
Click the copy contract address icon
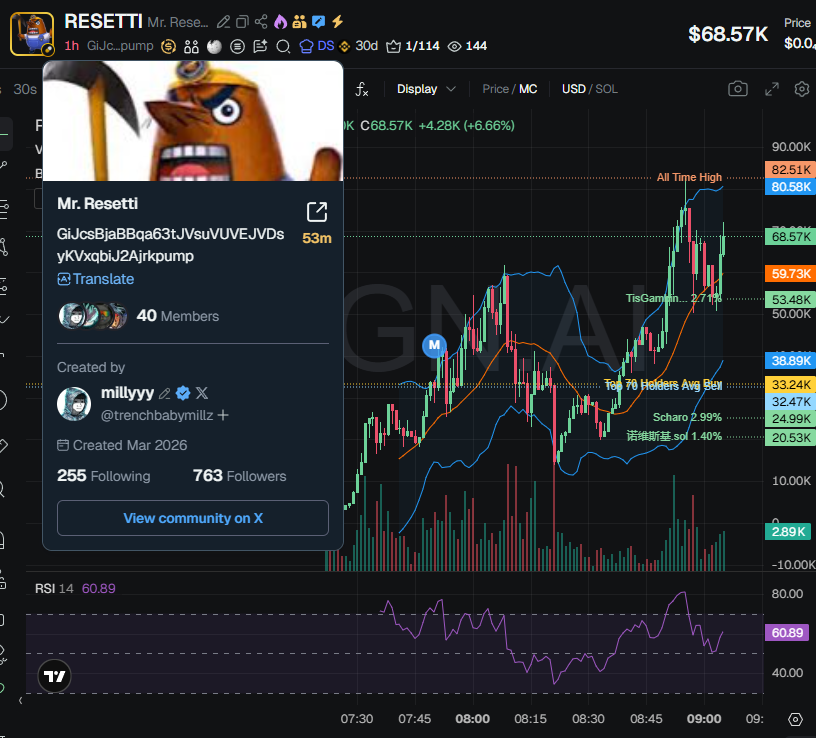click(x=243, y=21)
